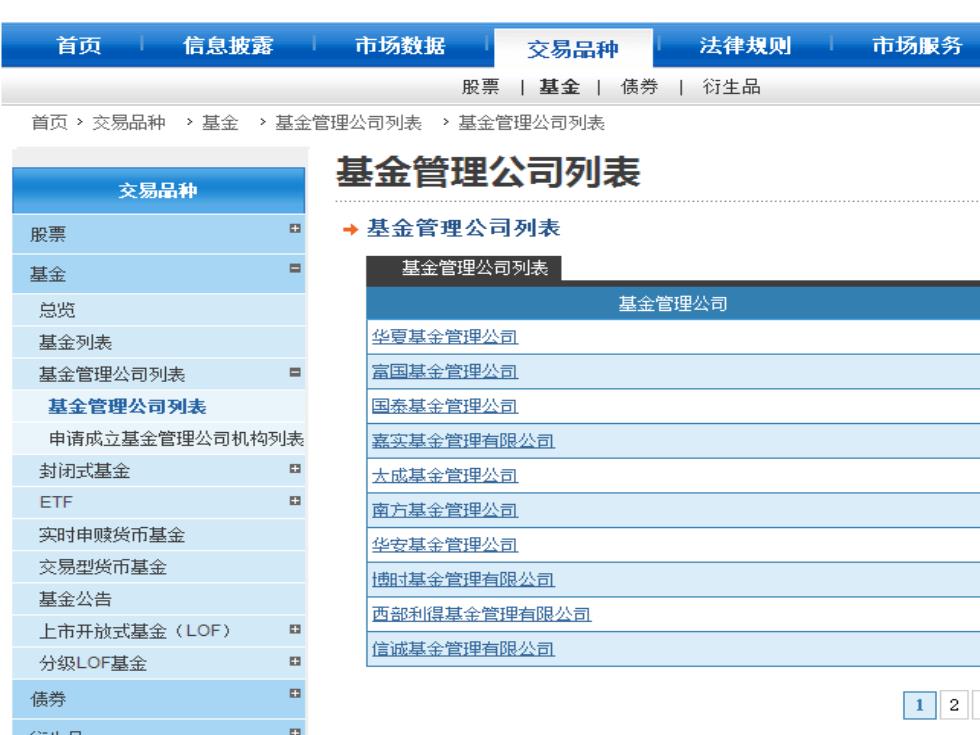Open 华安基金管理公司 link

(444, 545)
